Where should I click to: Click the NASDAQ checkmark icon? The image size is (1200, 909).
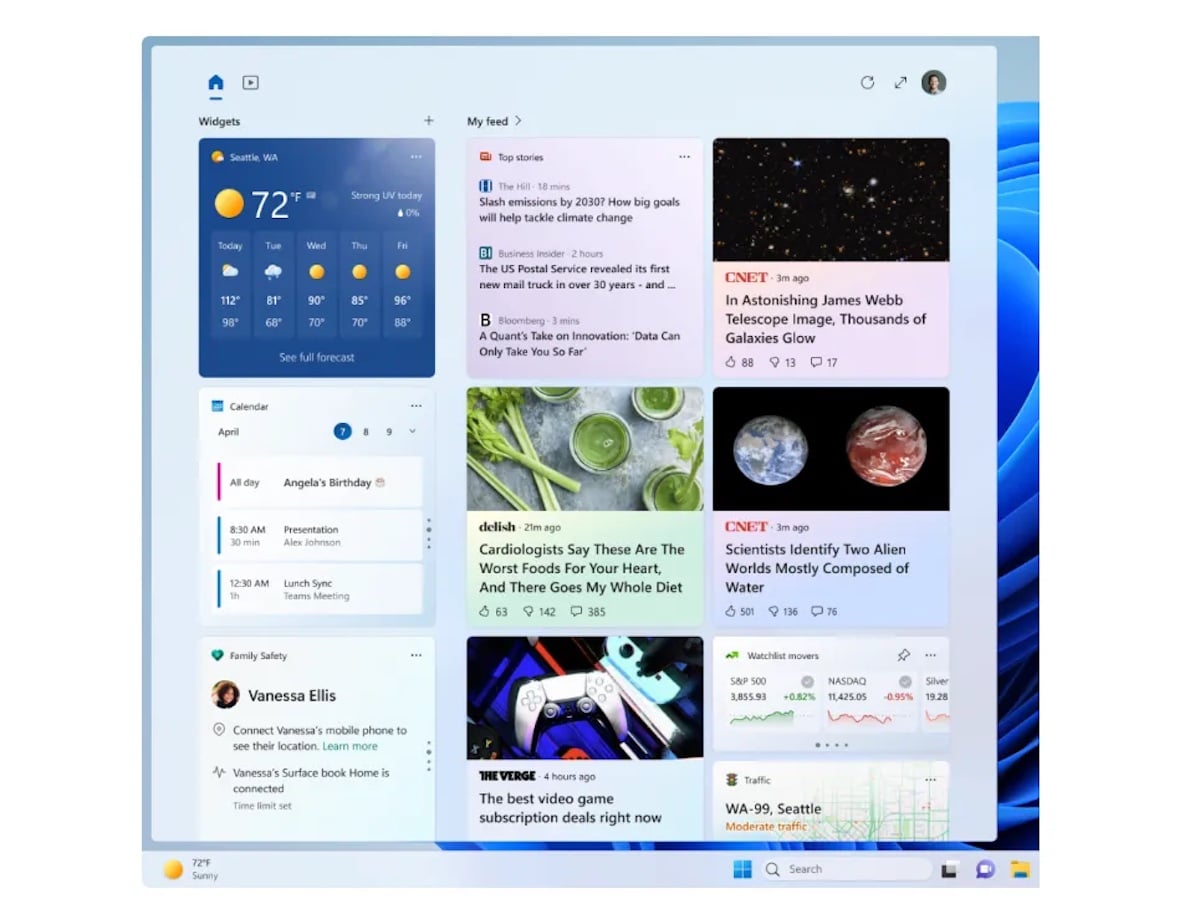pos(905,681)
